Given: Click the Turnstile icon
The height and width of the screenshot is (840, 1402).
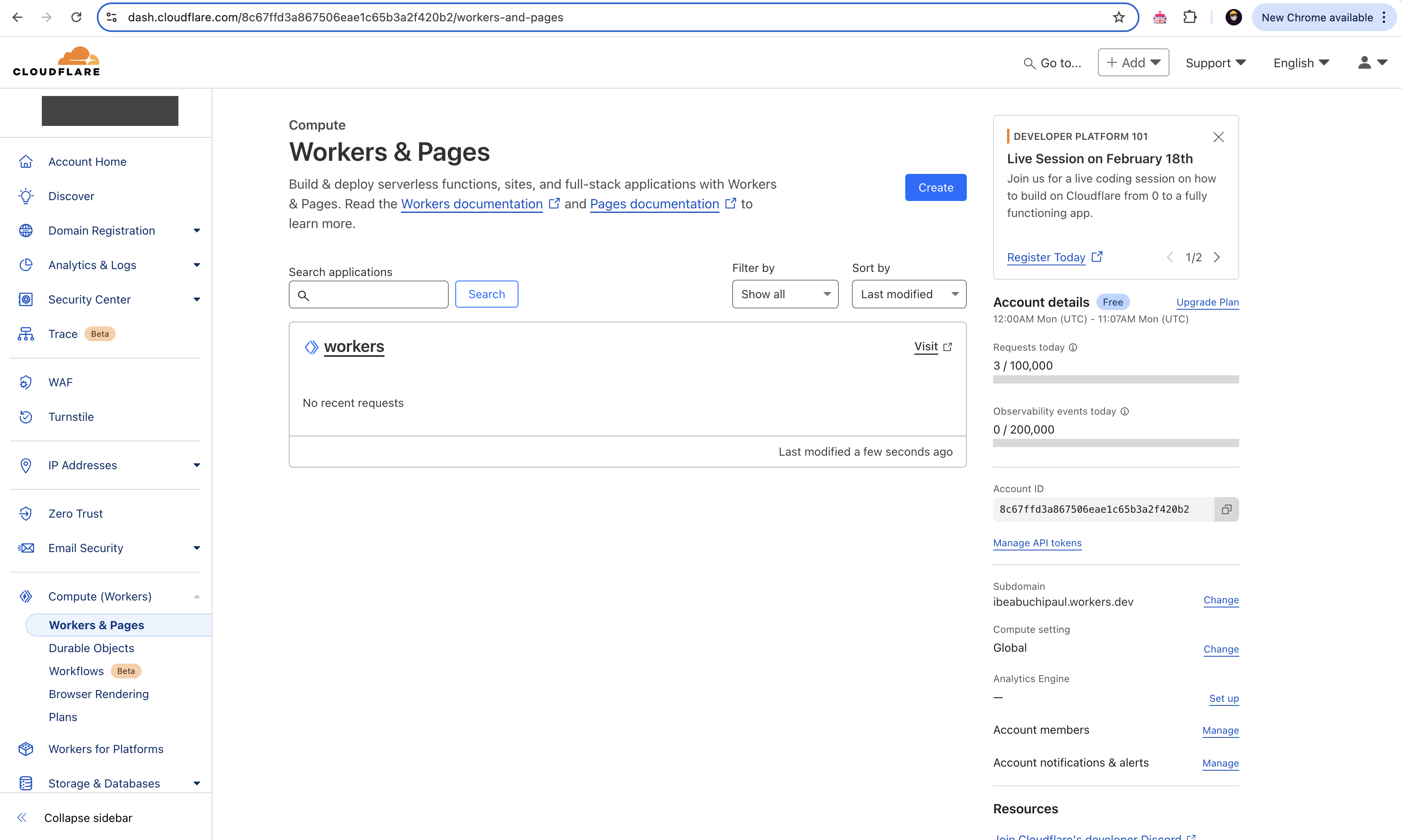Looking at the screenshot, I should pyautogui.click(x=25, y=417).
